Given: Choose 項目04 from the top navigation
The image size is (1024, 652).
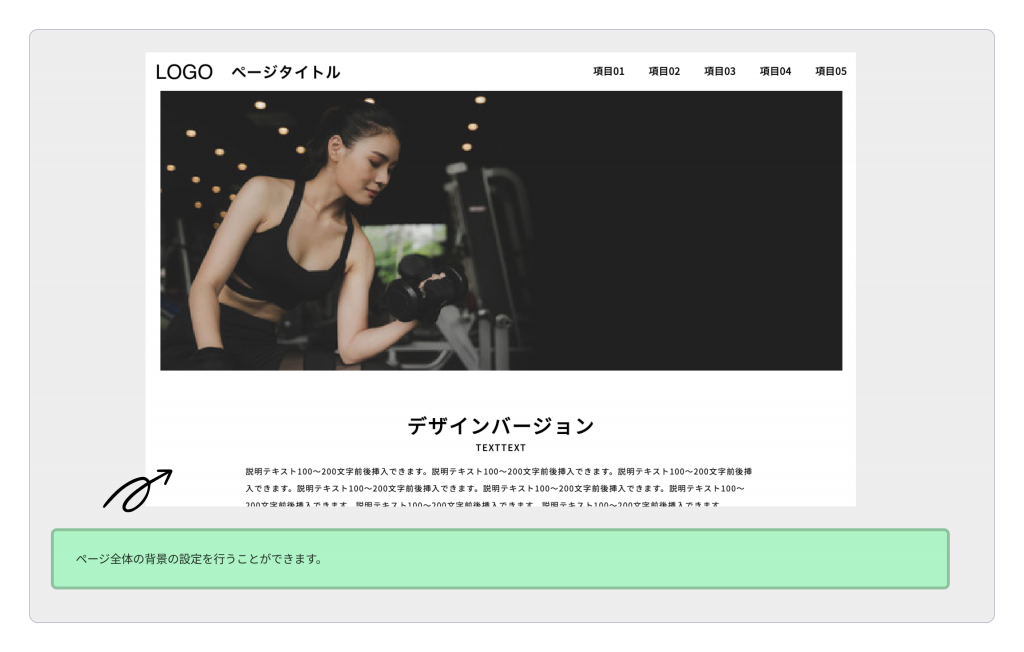Looking at the screenshot, I should (x=775, y=71).
